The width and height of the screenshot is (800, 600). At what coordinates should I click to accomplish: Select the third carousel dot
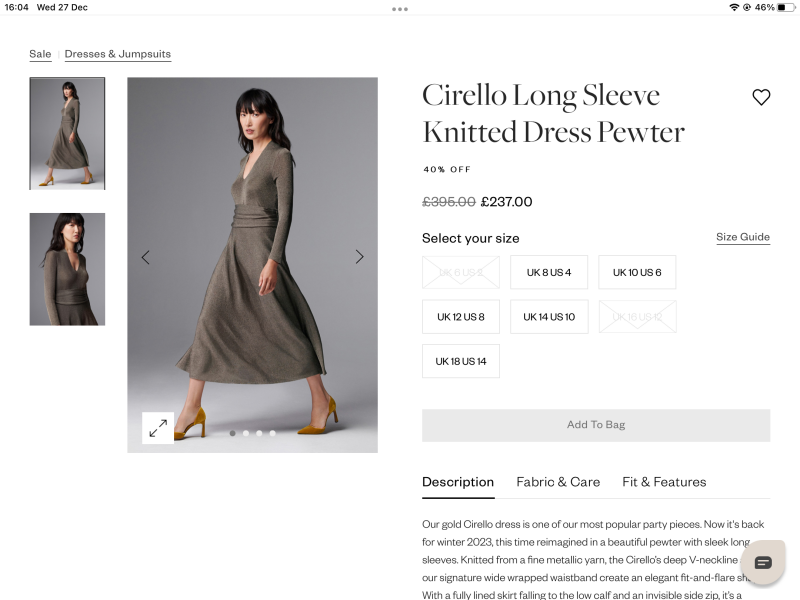tap(259, 433)
